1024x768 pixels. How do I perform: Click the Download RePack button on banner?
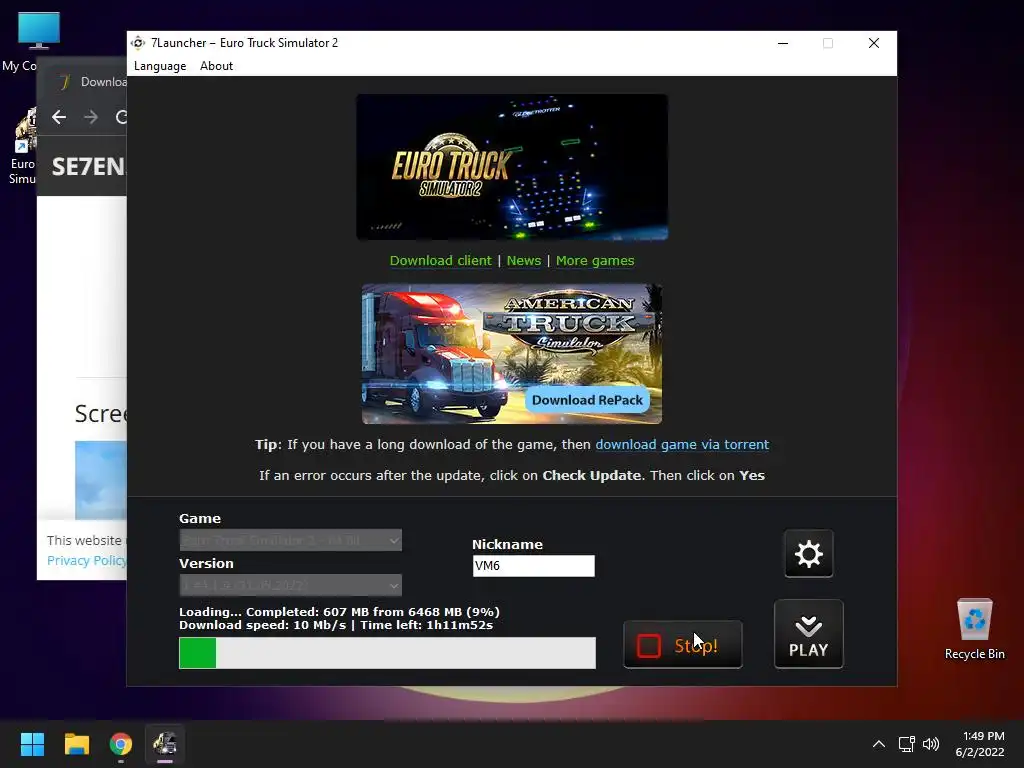pyautogui.click(x=587, y=400)
